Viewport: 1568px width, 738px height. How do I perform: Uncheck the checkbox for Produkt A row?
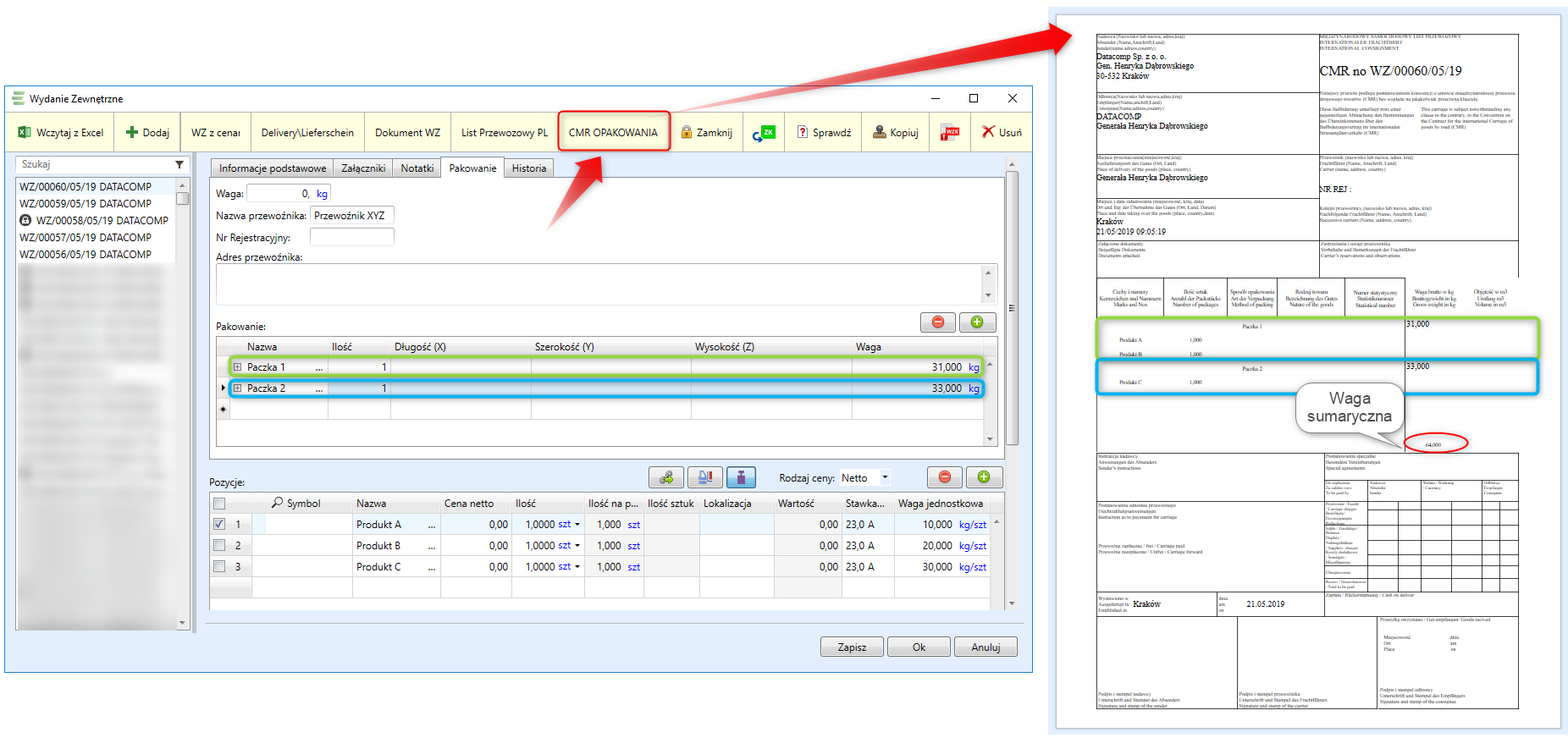click(220, 525)
